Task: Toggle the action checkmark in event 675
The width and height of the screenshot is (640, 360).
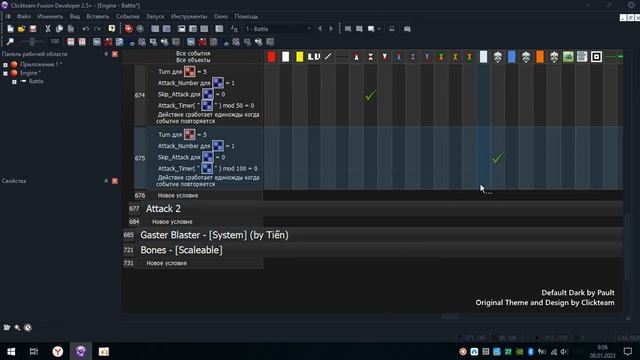Action: tap(497, 158)
